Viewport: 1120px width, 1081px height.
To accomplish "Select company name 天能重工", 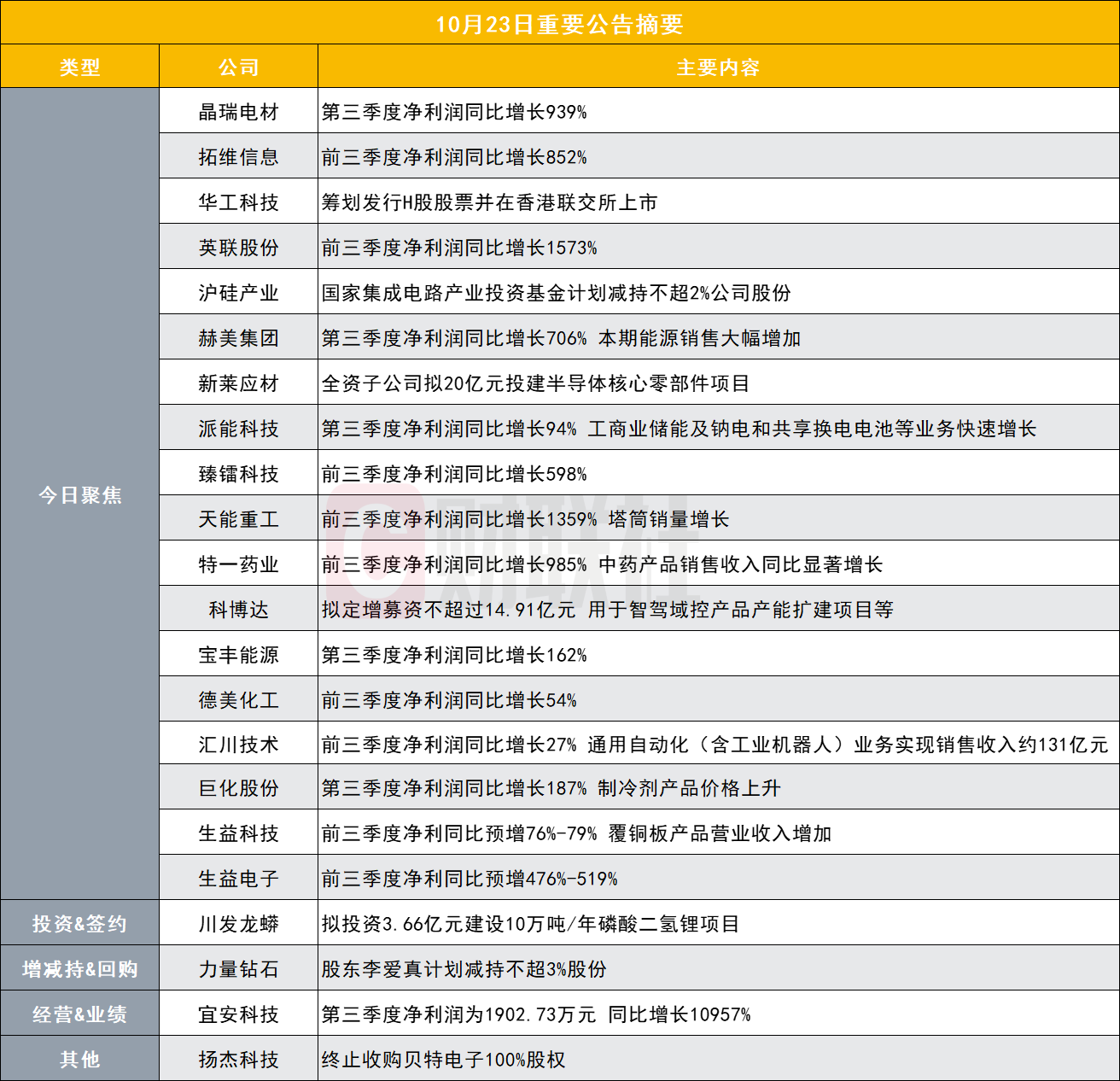I will [x=239, y=519].
